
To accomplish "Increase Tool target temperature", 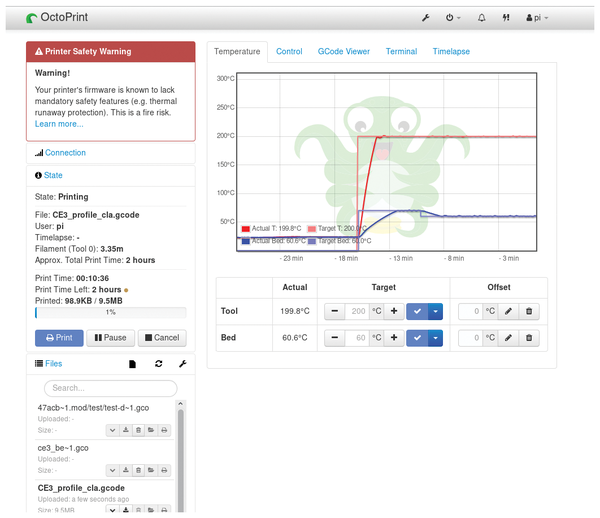I will coord(394,311).
